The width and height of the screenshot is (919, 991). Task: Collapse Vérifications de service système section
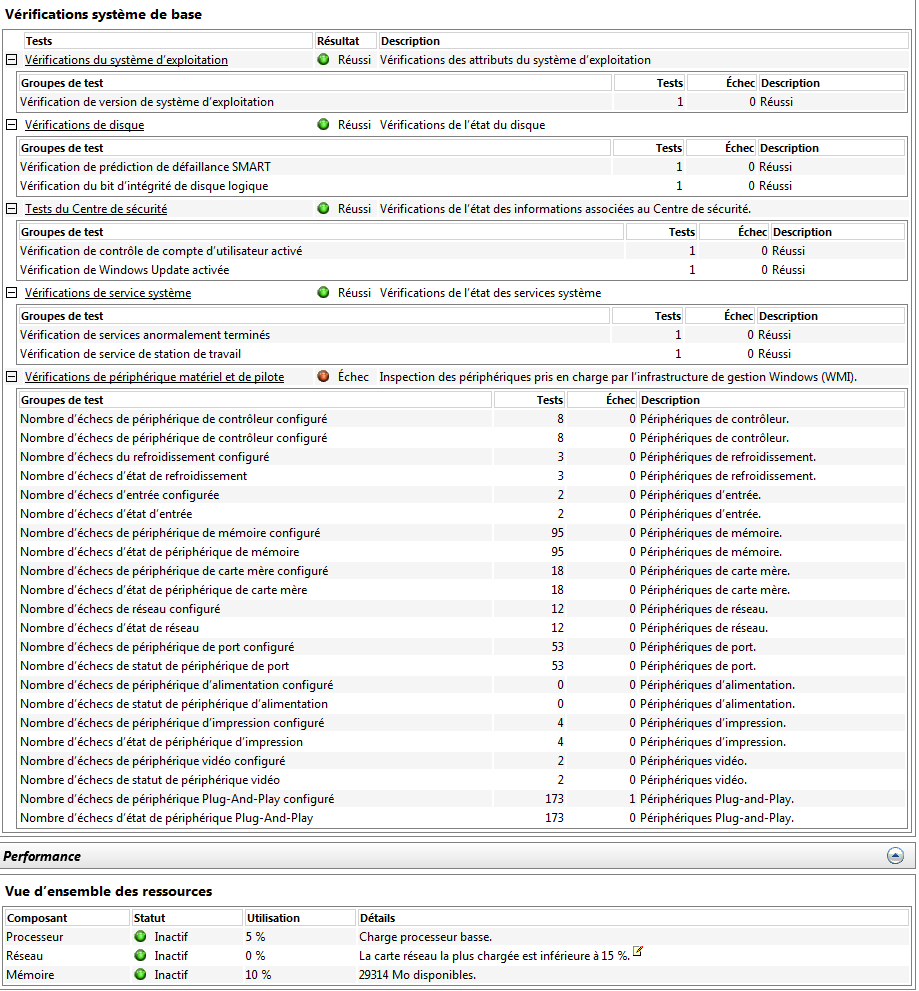tap(11, 293)
